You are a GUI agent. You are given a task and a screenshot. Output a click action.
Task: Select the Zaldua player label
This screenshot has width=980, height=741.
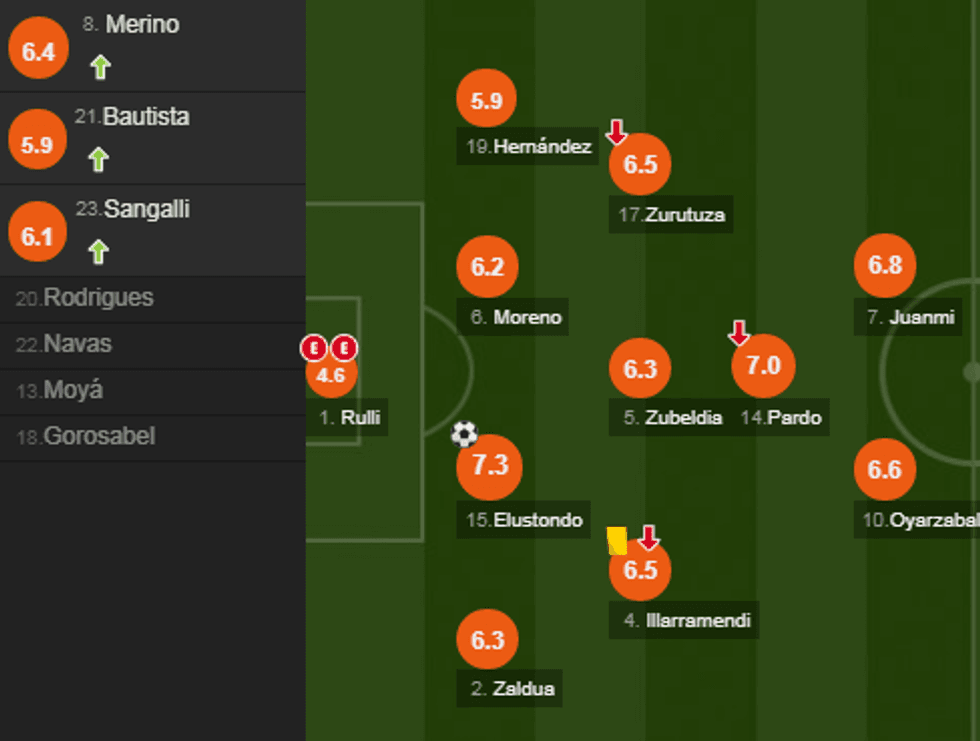pyautogui.click(x=512, y=688)
